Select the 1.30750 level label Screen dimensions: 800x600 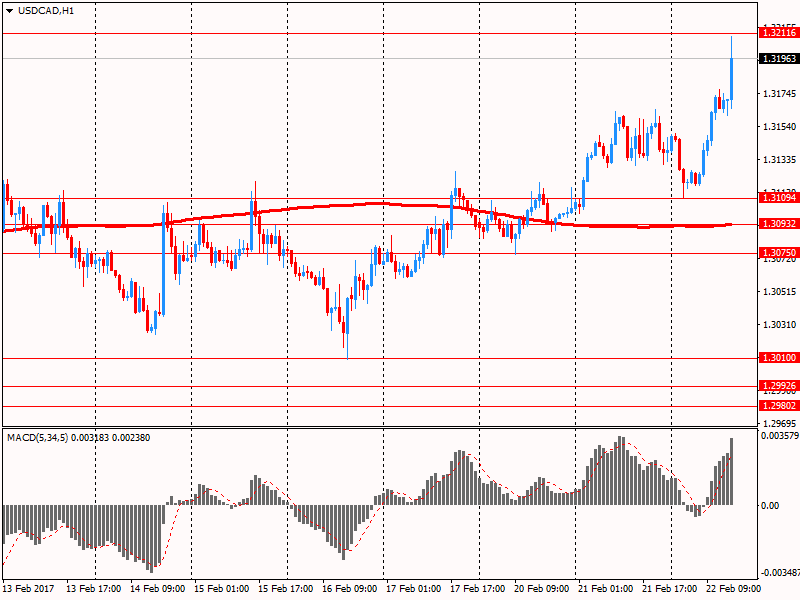778,253
